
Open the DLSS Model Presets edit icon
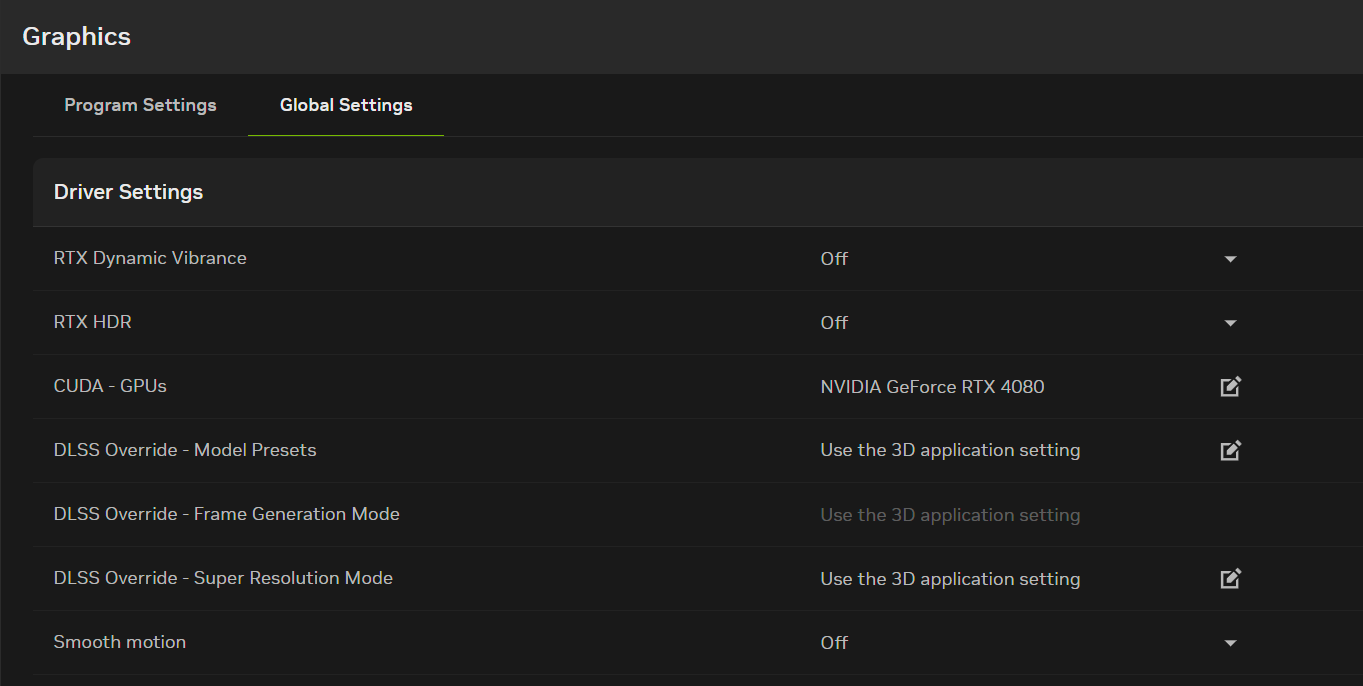tap(1231, 450)
